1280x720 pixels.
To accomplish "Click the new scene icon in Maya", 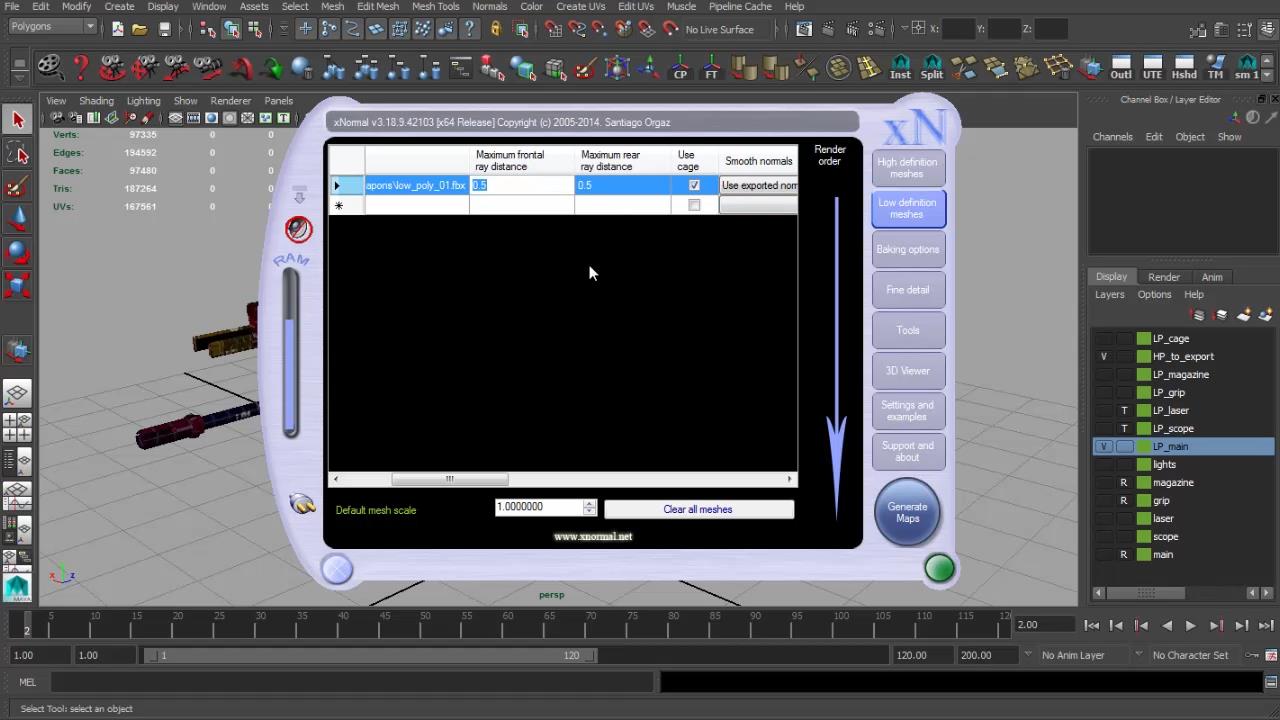I will pos(118,29).
